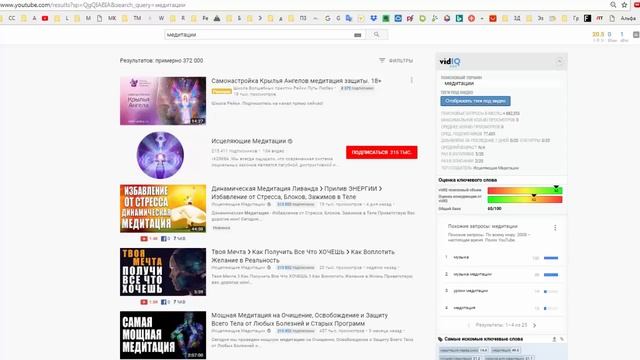Click the Подписаться subscribe button
This screenshot has width=640, height=360.
(x=382, y=152)
